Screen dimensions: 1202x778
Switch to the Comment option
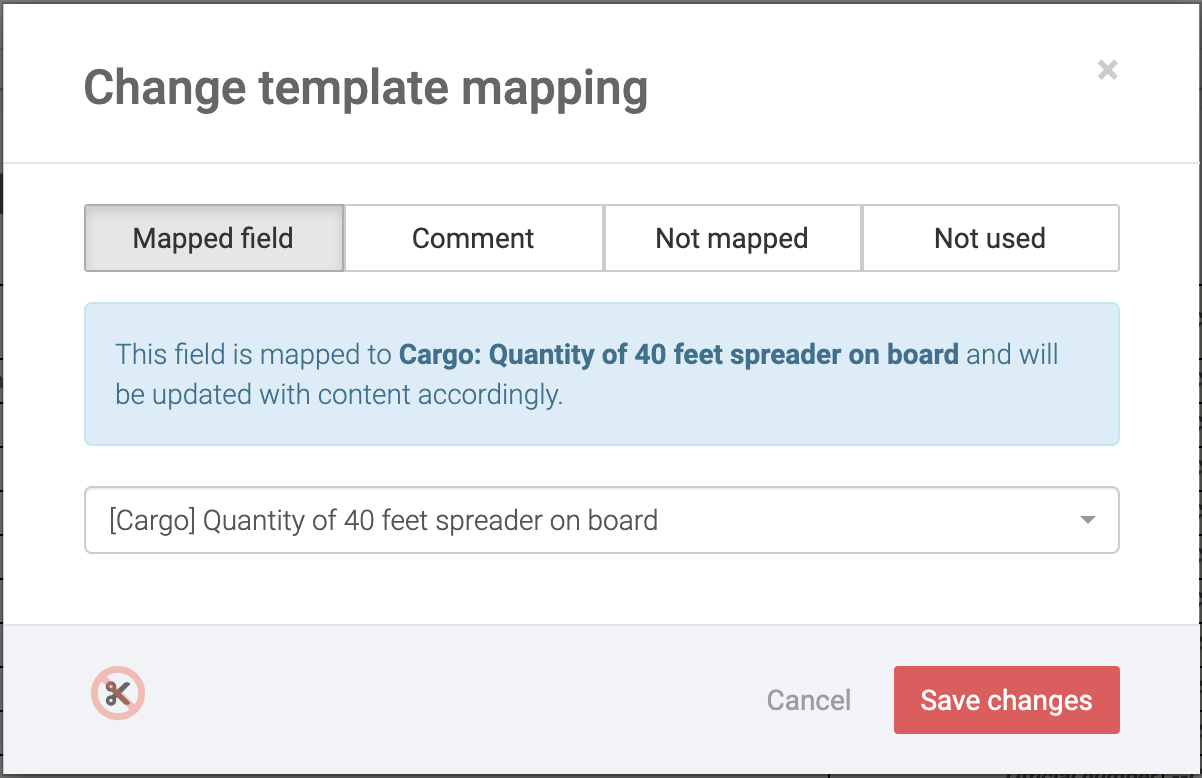pos(473,238)
